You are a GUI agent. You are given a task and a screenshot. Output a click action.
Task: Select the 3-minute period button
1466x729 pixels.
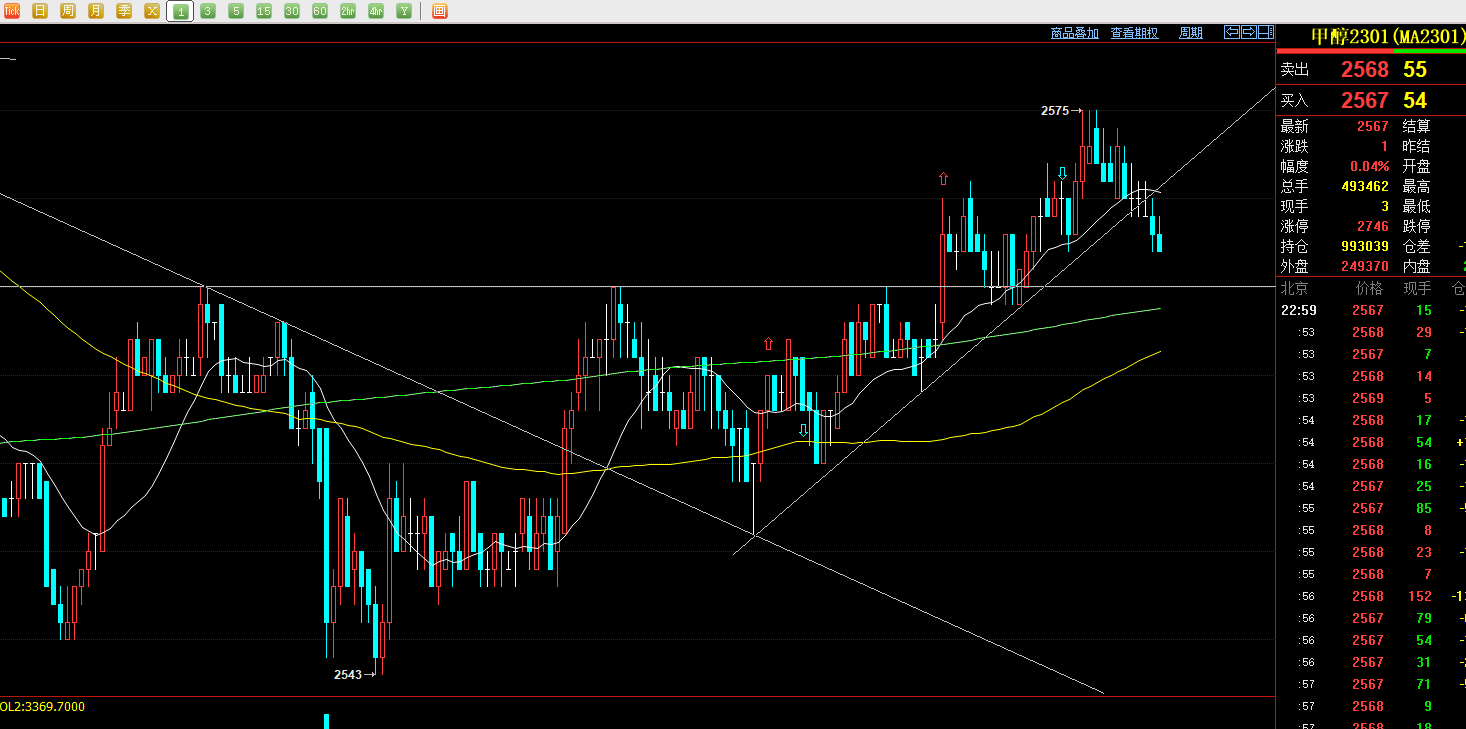pyautogui.click(x=208, y=11)
